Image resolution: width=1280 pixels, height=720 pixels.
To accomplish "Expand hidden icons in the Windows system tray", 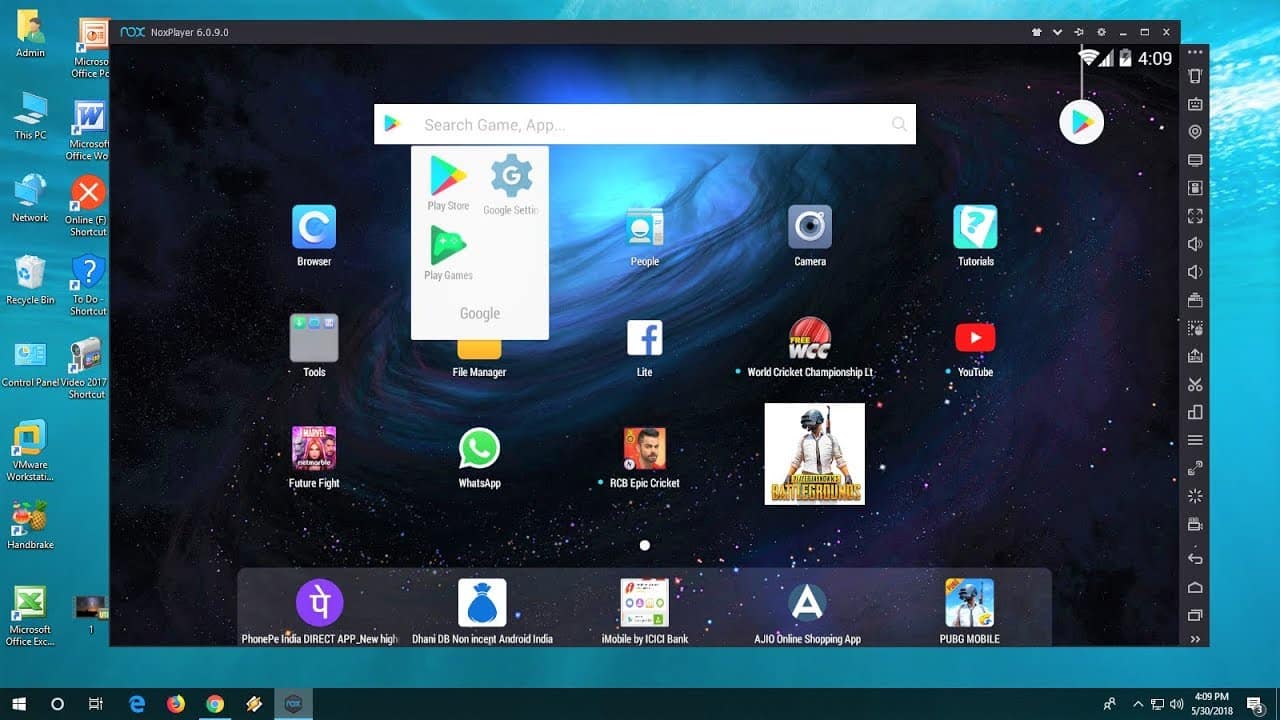I will (1138, 704).
